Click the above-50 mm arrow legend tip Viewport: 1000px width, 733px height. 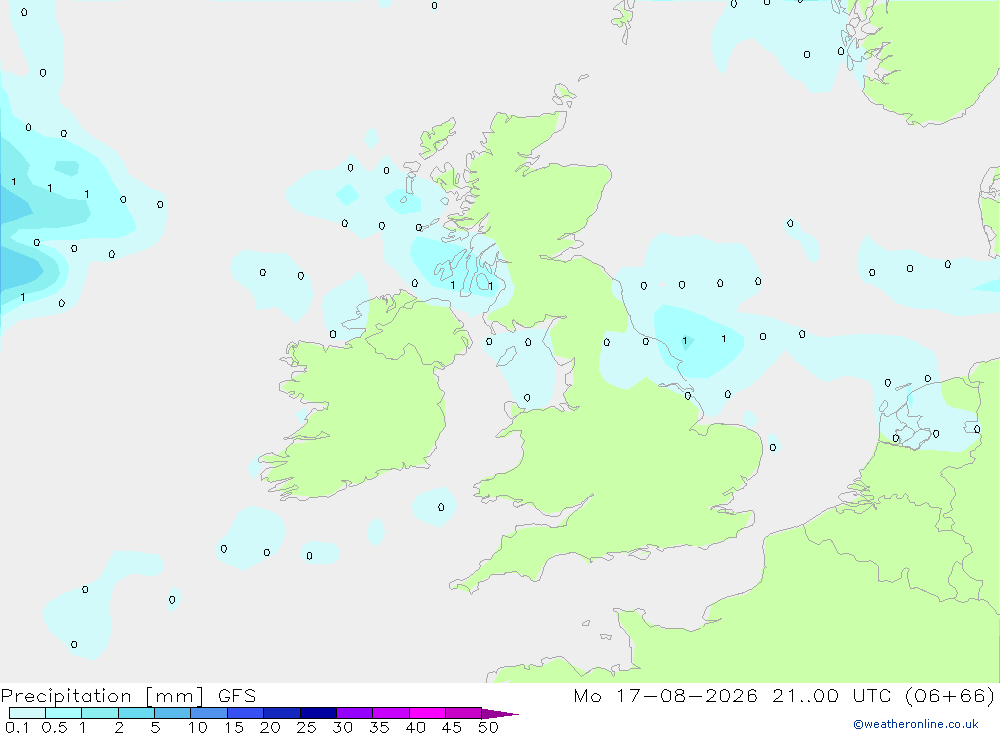[x=501, y=714]
